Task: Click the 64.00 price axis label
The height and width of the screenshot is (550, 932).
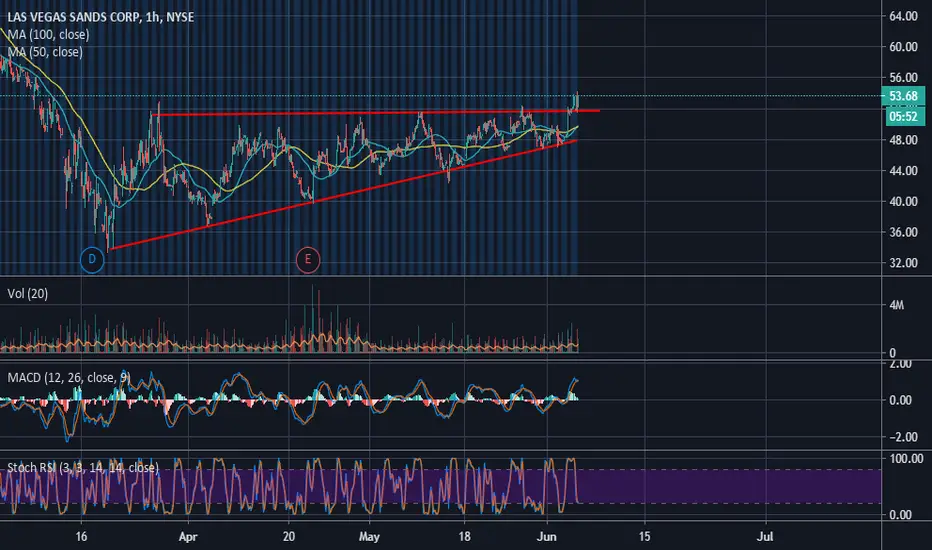Action: 903,16
